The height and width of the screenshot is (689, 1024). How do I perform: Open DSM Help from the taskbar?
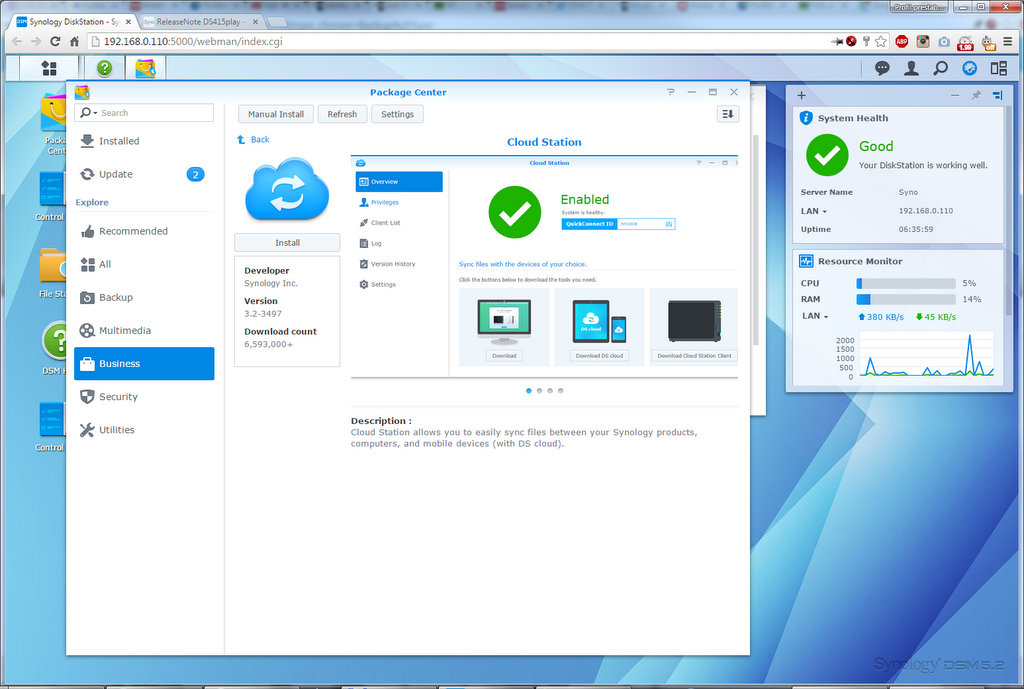coord(104,68)
